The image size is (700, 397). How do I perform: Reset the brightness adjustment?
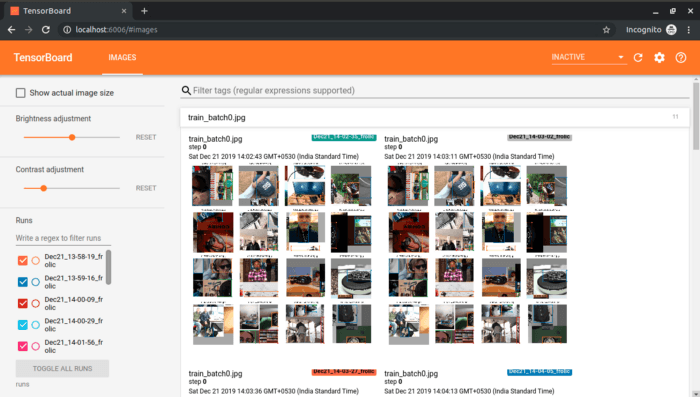click(146, 137)
